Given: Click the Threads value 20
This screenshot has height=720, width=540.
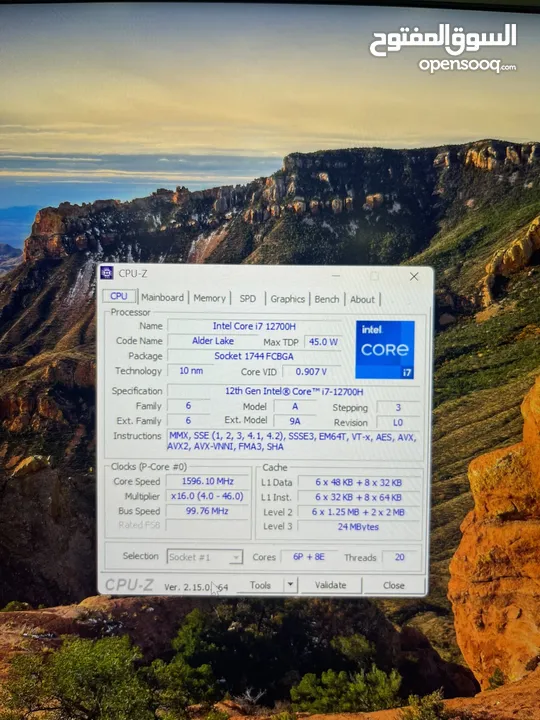Looking at the screenshot, I should pos(399,557).
